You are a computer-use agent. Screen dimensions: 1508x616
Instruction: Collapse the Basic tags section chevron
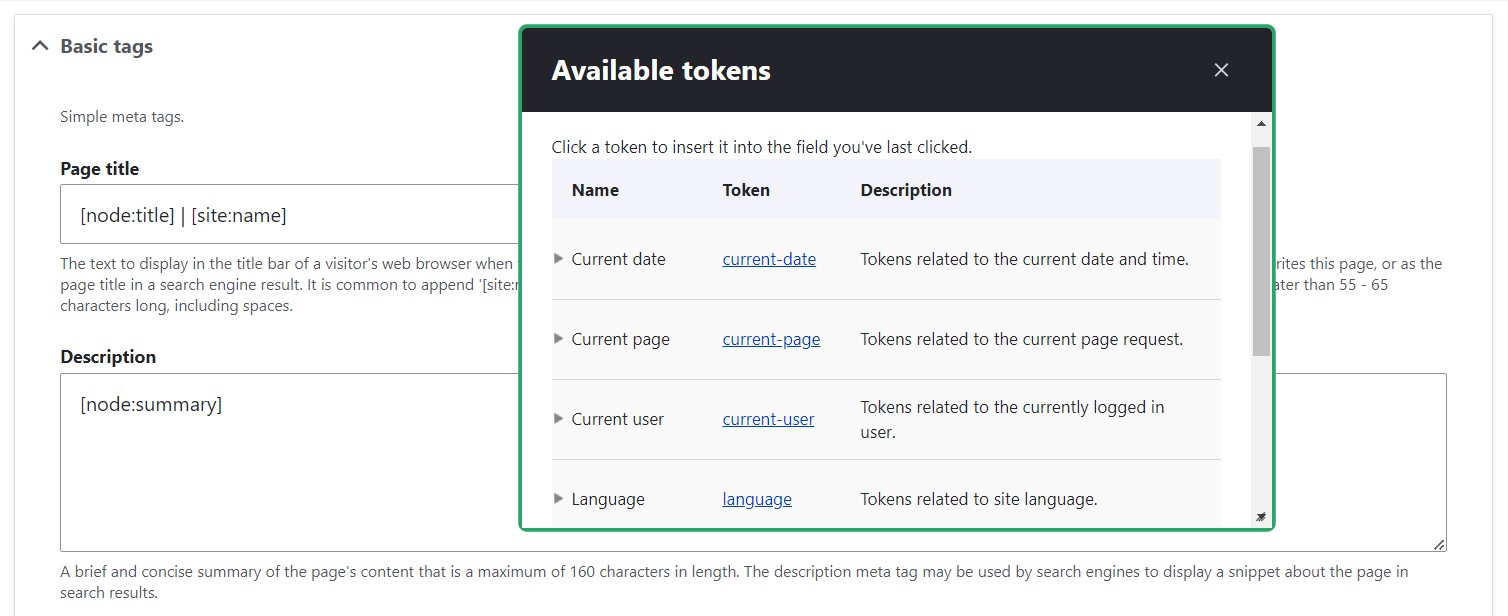coord(40,46)
